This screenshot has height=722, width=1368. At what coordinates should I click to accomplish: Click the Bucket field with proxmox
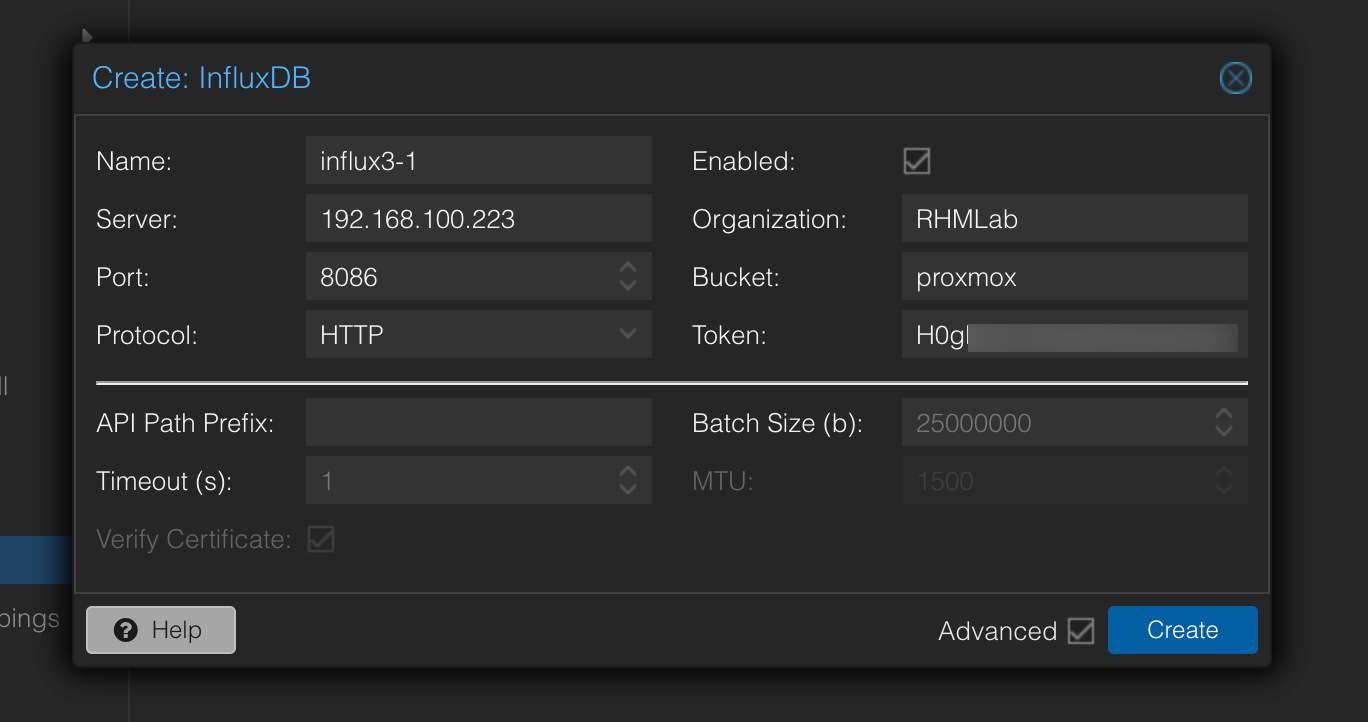tap(1075, 276)
